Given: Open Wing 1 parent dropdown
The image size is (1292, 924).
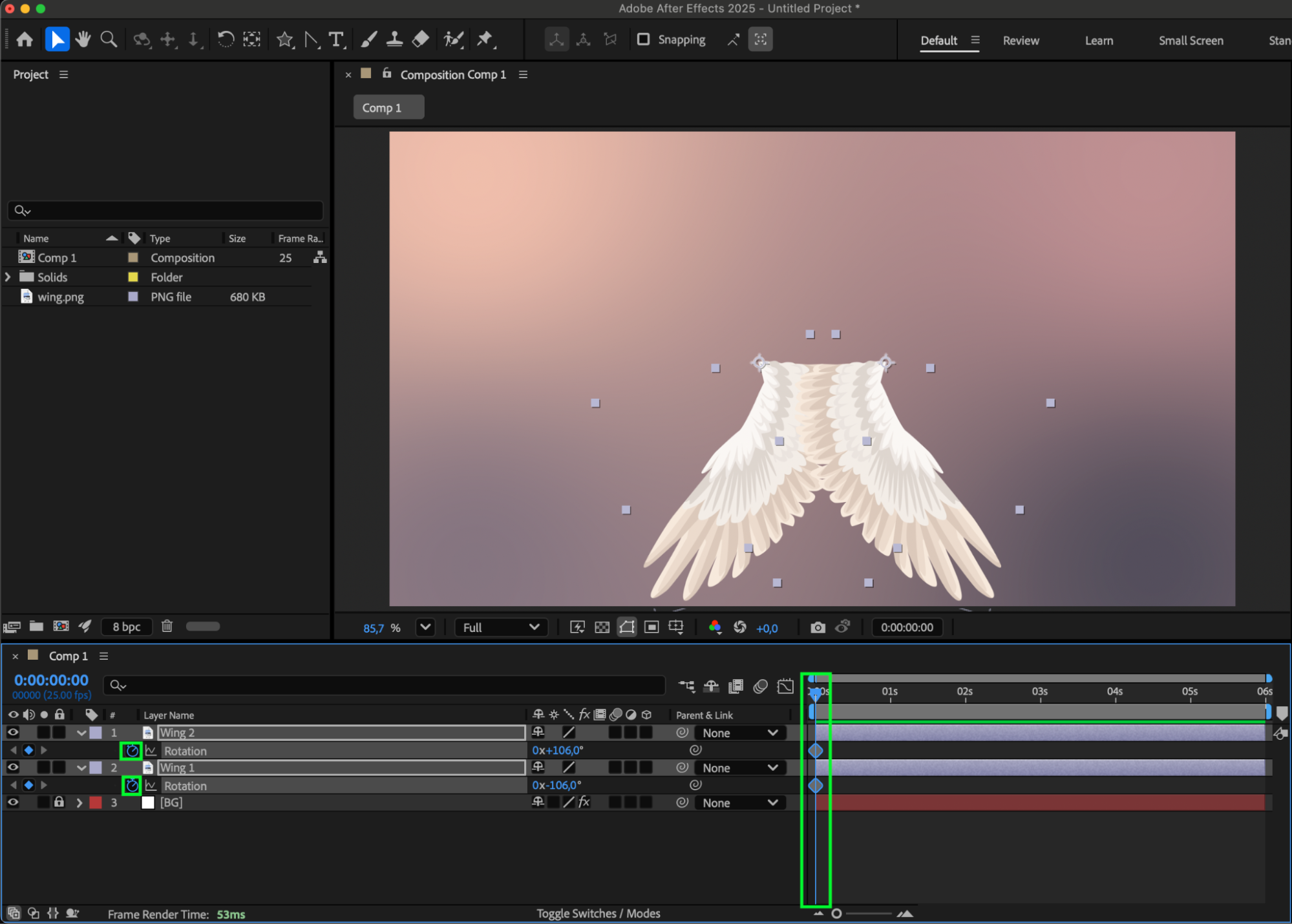Looking at the screenshot, I should [x=739, y=768].
